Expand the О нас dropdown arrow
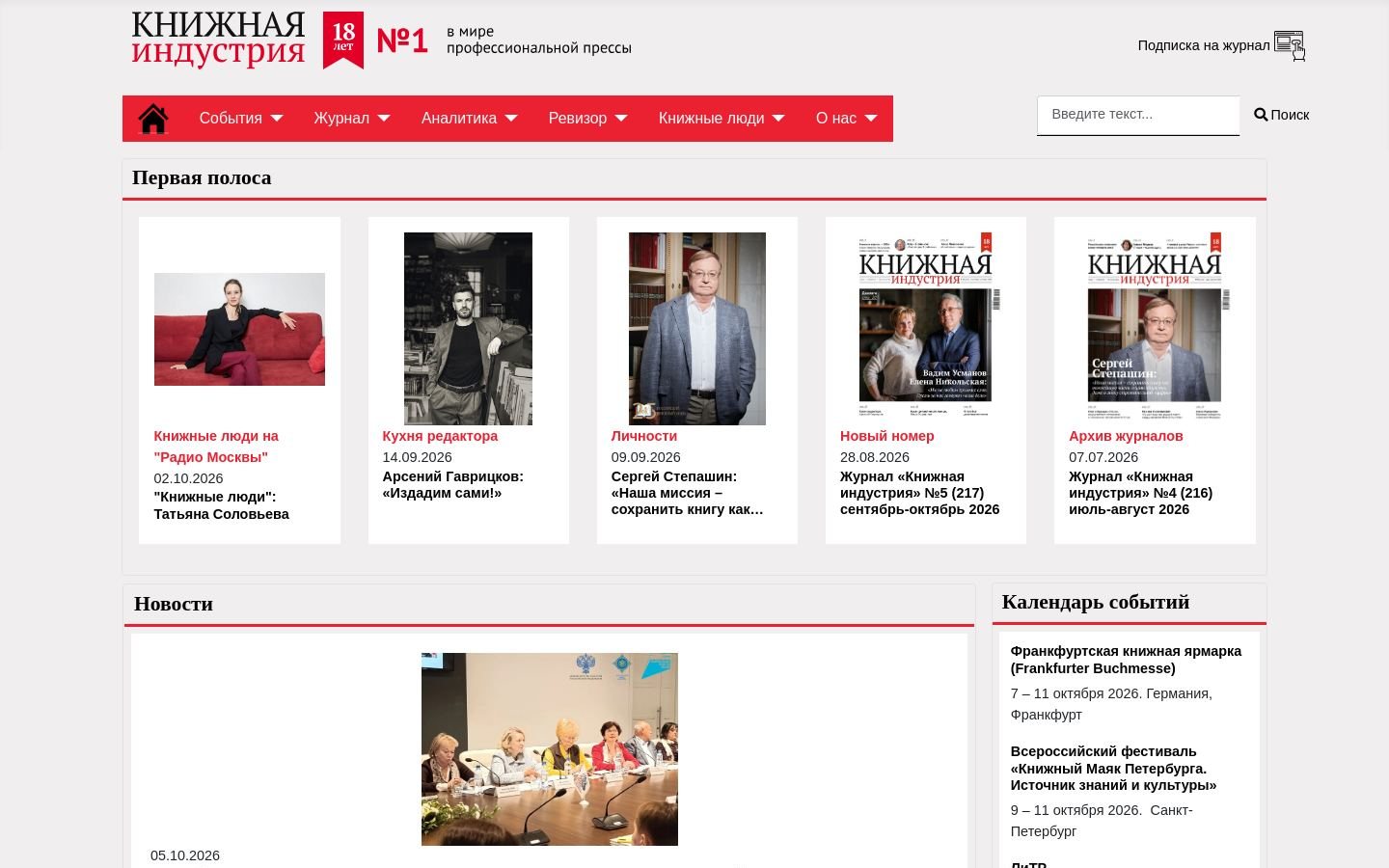Image resolution: width=1389 pixels, height=868 pixels. coord(871,119)
